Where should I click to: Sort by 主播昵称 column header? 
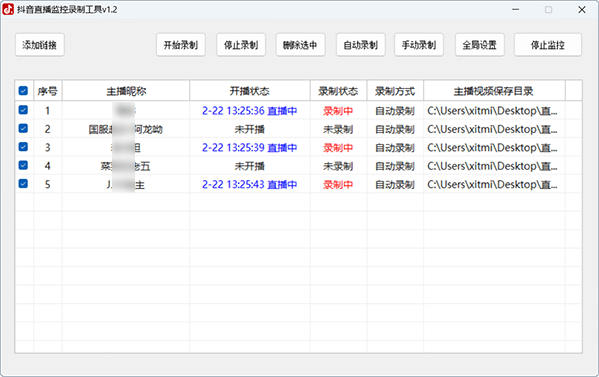[x=126, y=91]
